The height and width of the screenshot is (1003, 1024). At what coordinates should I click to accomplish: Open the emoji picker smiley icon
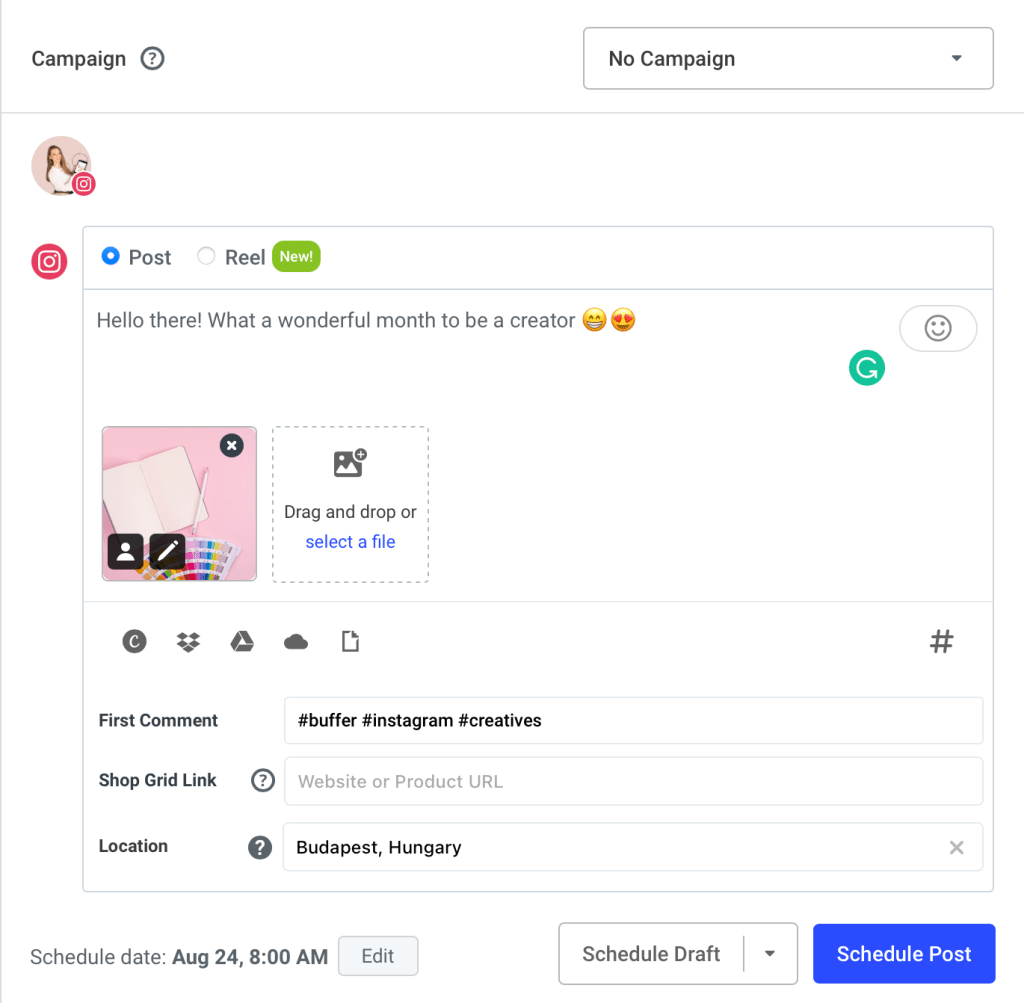point(938,328)
